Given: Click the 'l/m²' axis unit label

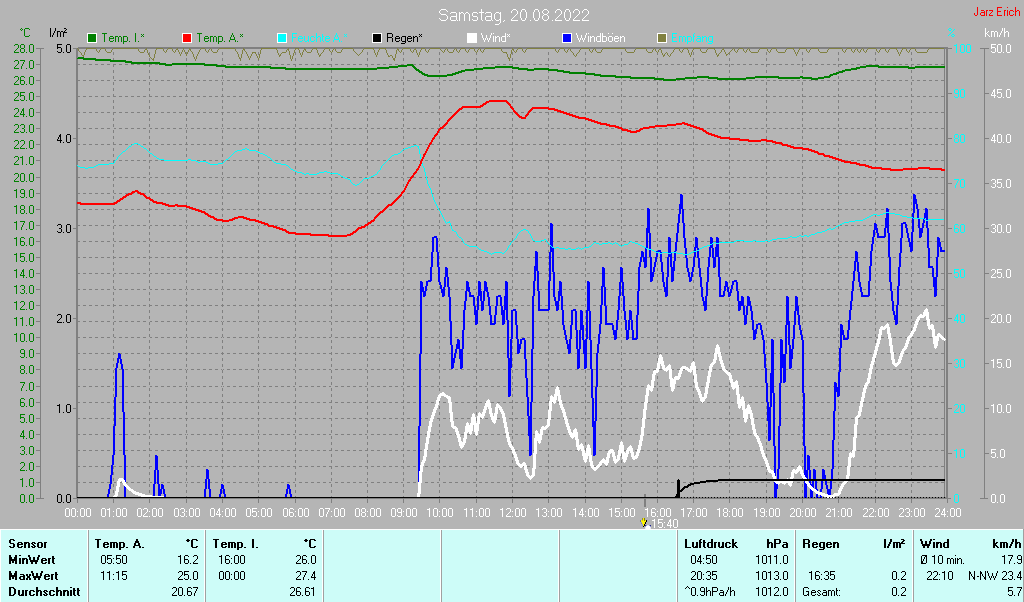Looking at the screenshot, I should (57, 32).
